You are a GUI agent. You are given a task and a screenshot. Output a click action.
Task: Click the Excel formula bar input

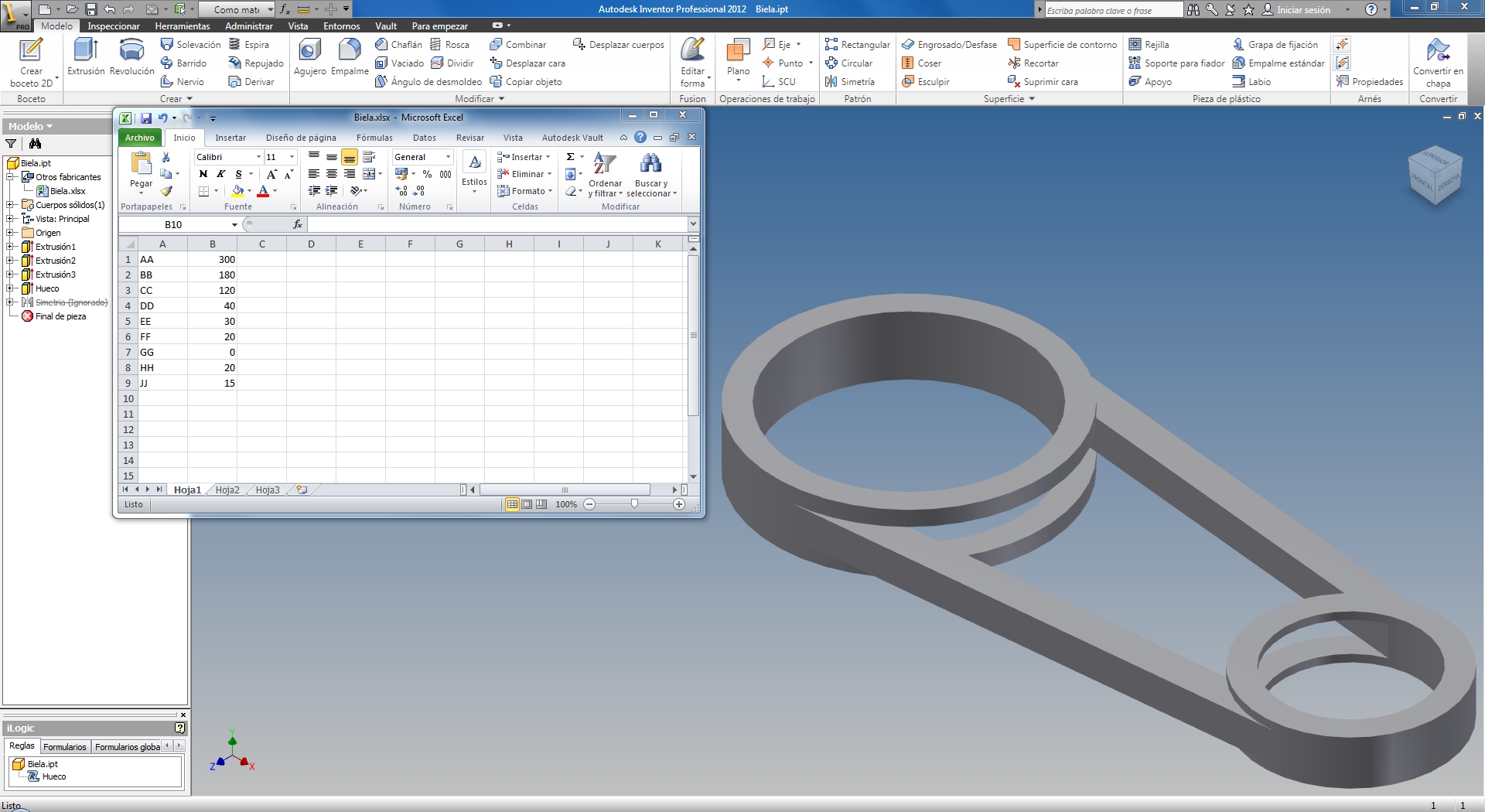(497, 224)
